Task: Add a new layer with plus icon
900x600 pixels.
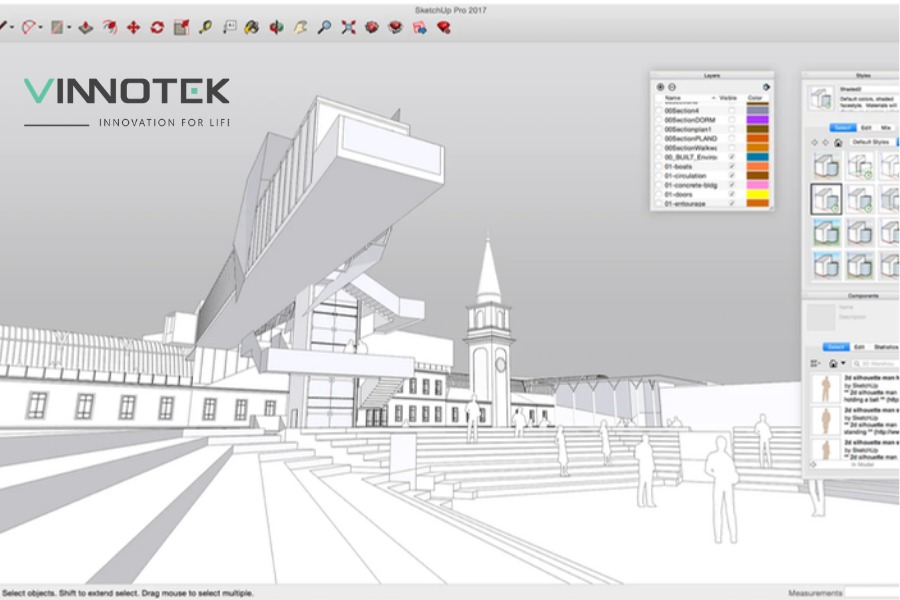Action: coord(660,87)
